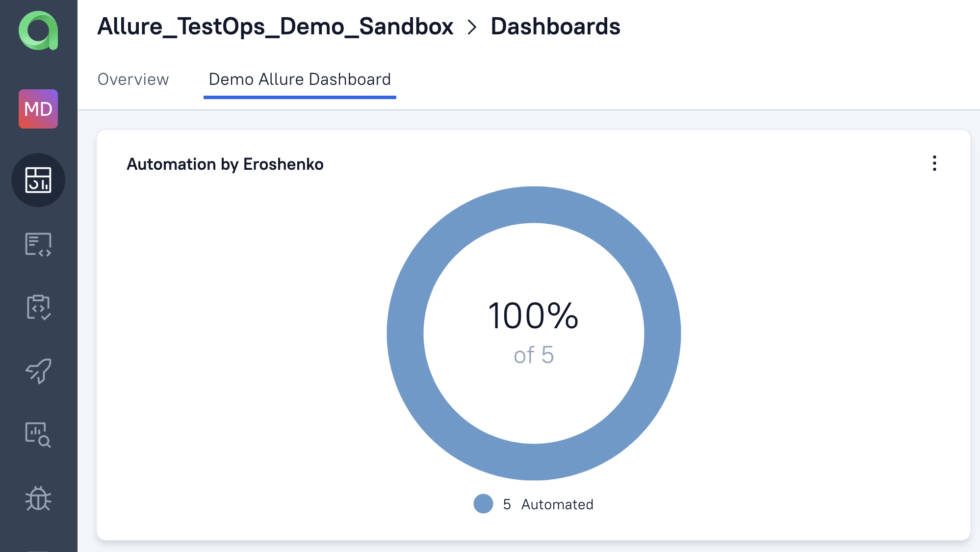Click the Allure_TestOps_Demo_Sandbox breadcrumb link
This screenshot has height=552, width=980.
pos(275,26)
